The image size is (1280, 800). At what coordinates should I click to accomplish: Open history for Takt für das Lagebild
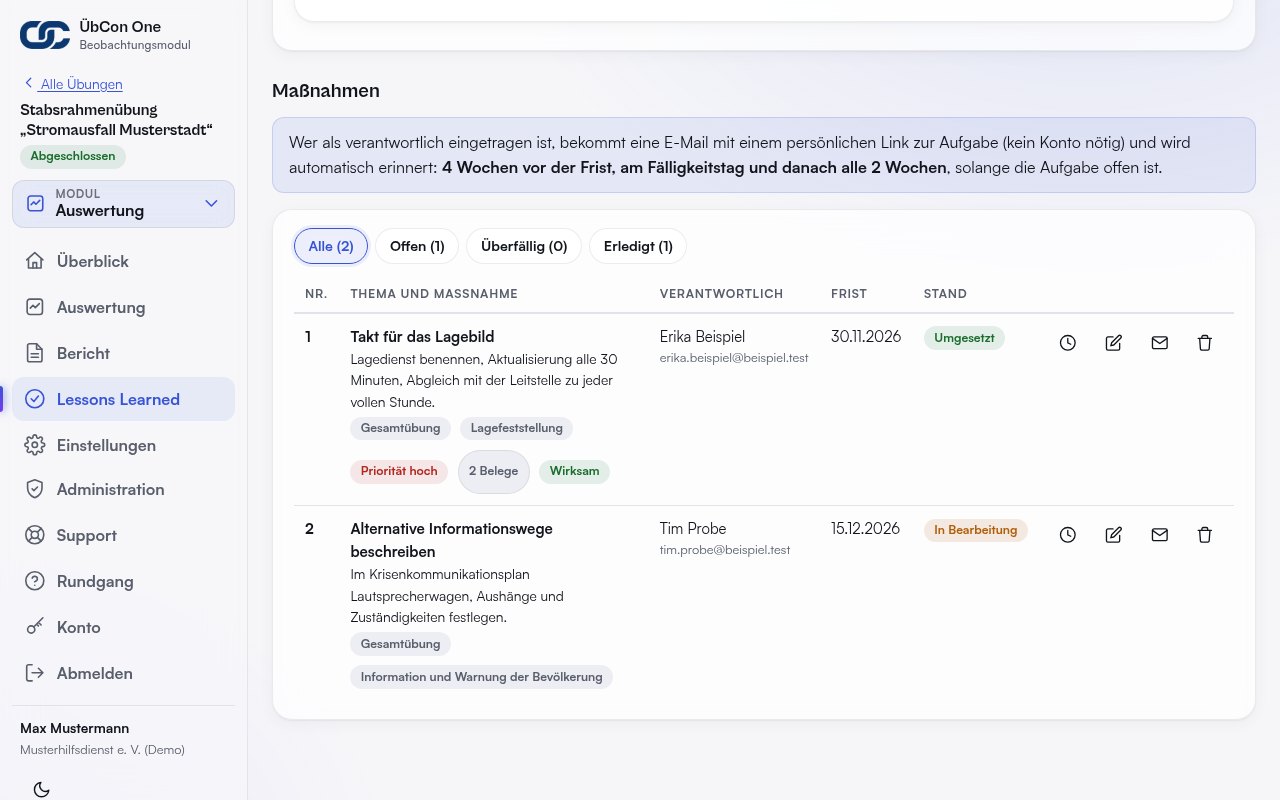click(x=1068, y=343)
